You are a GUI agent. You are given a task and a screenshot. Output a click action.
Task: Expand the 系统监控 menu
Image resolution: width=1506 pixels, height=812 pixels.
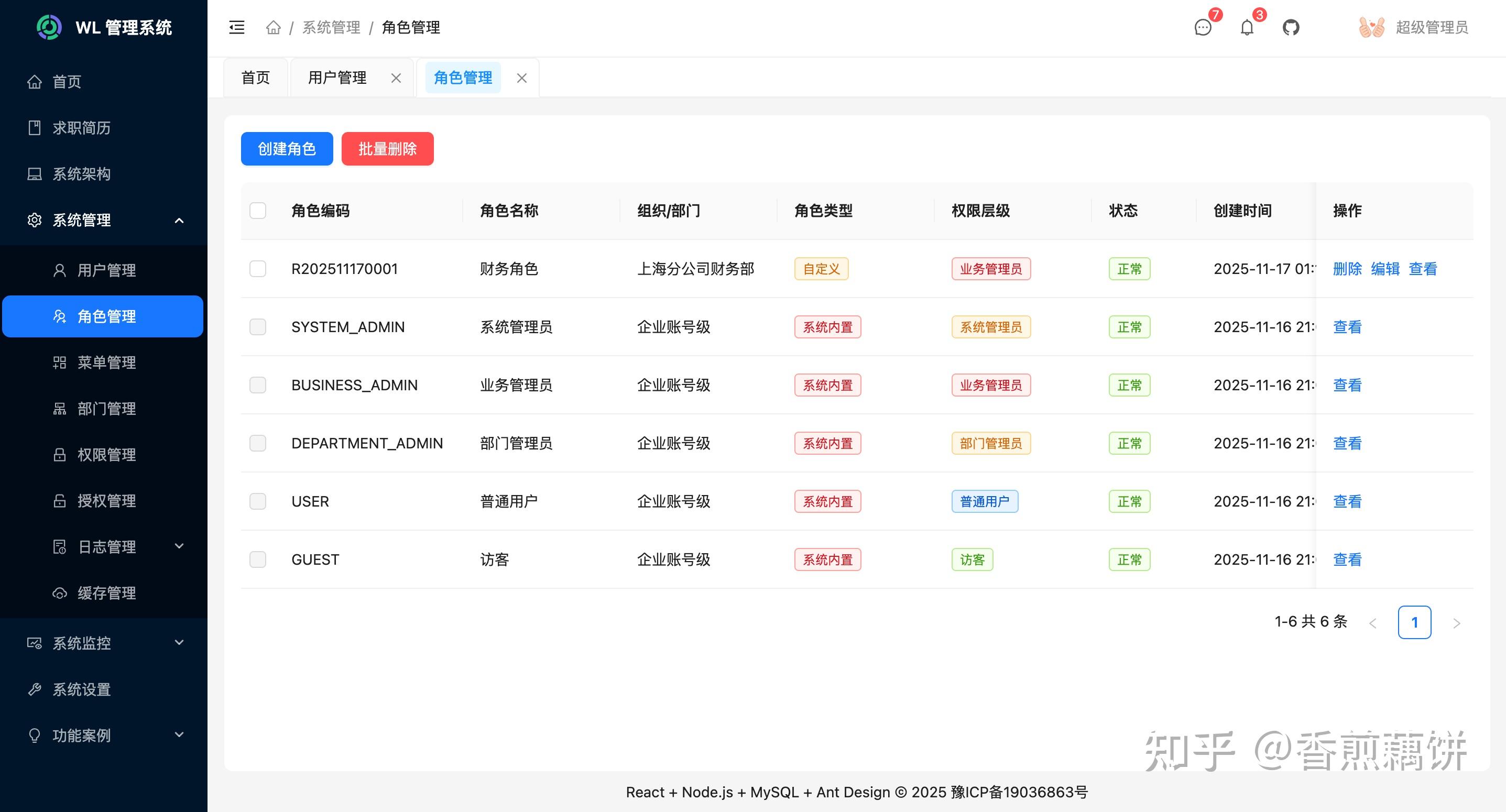[x=180, y=642]
